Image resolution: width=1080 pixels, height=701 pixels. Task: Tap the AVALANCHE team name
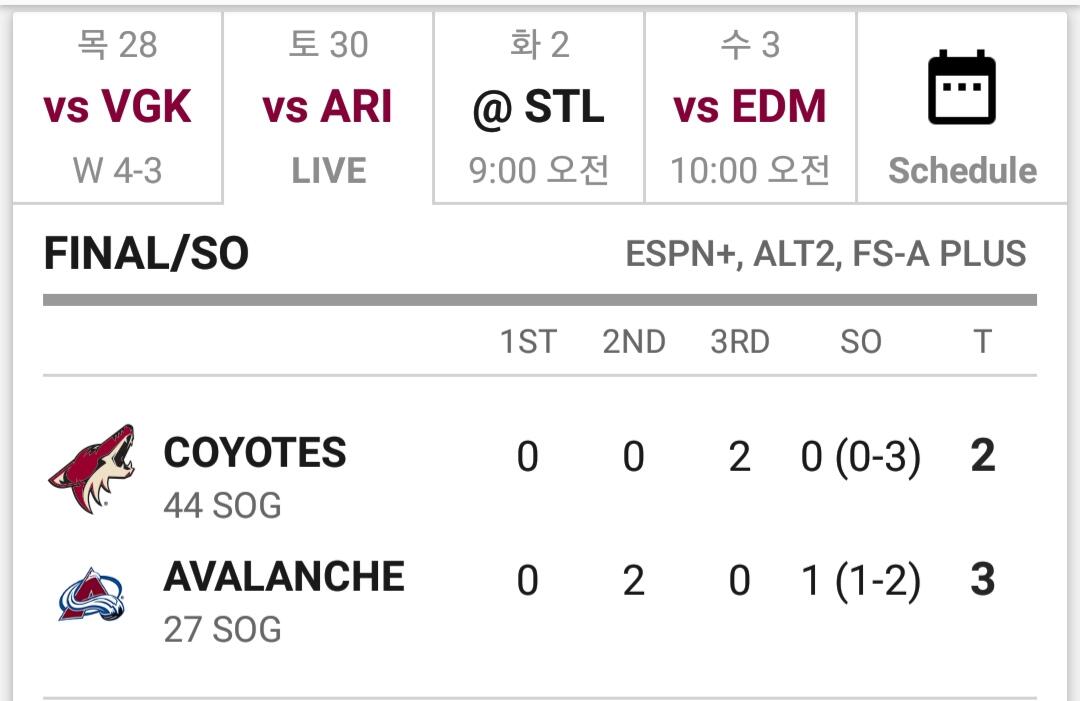pyautogui.click(x=284, y=577)
